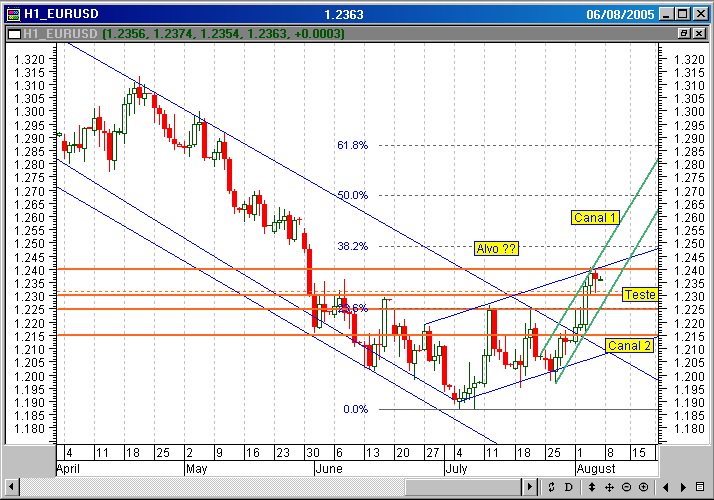Zoom in with the plus magnifier icon

643,487
